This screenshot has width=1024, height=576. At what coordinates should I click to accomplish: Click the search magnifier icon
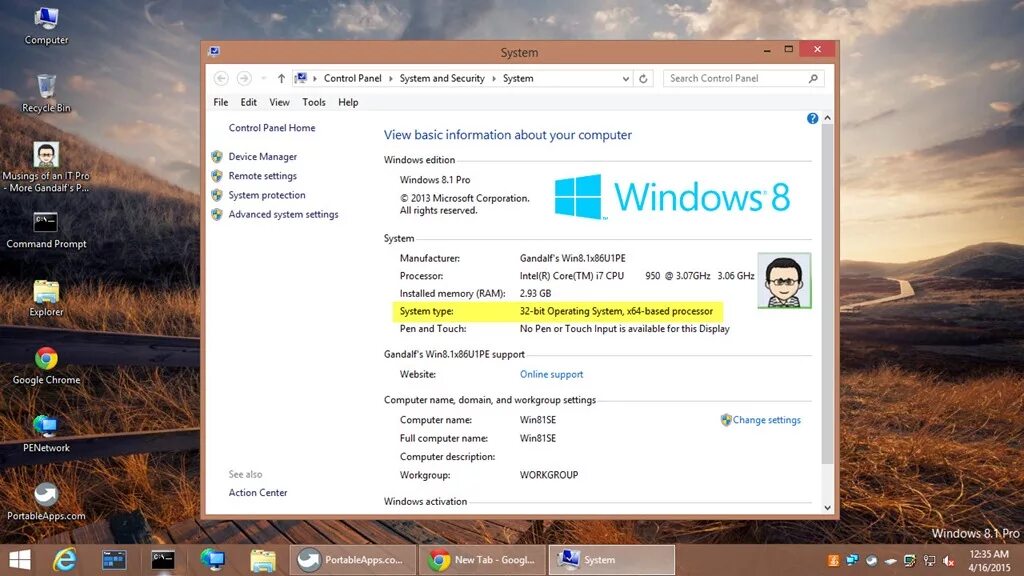[x=813, y=78]
